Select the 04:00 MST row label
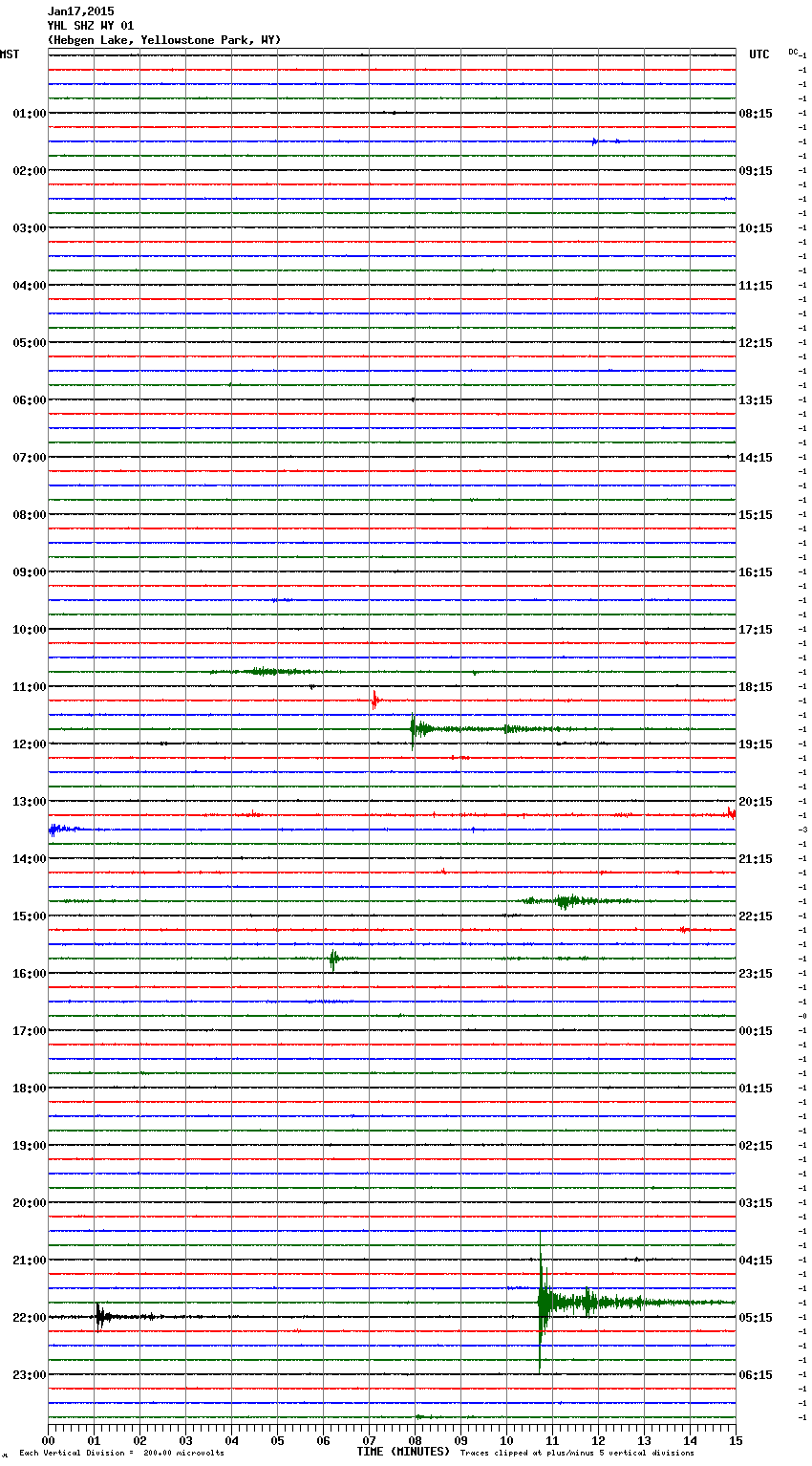 (x=30, y=286)
